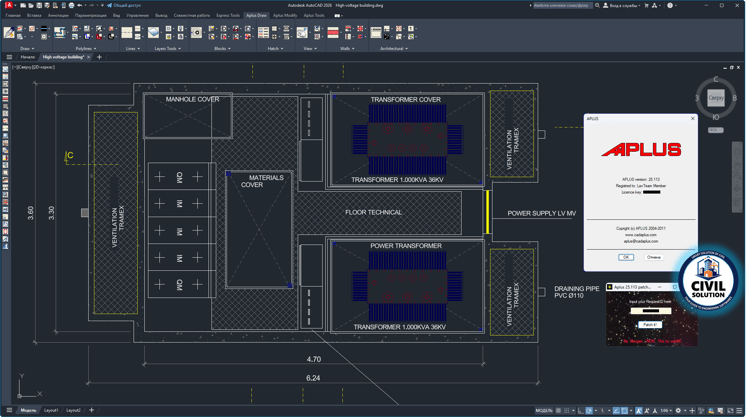Click the search magnifier icon in title bar
Image resolution: width=750 pixels, height=417 pixels.
coord(597,5)
